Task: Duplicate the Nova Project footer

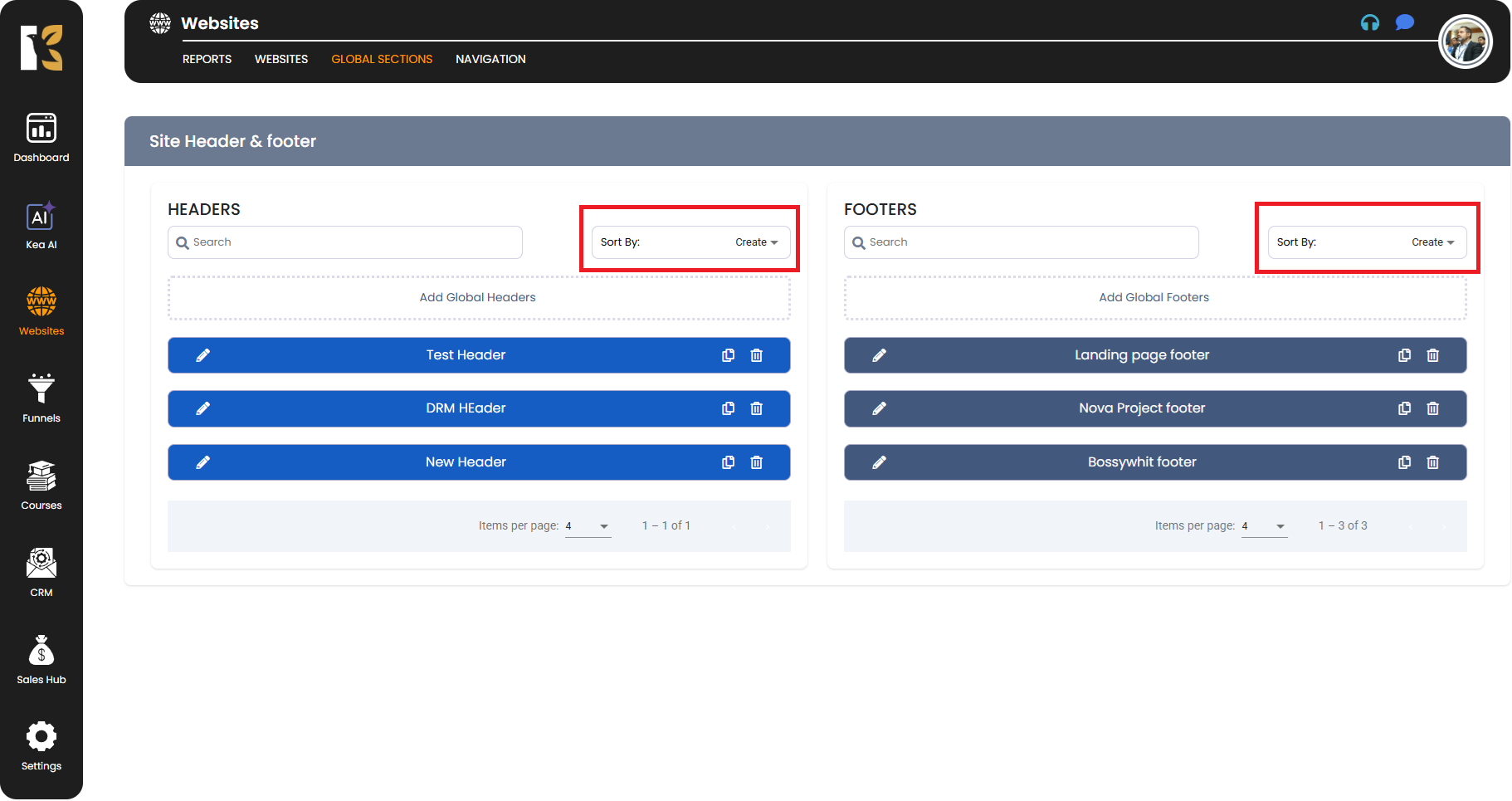Action: click(1404, 408)
